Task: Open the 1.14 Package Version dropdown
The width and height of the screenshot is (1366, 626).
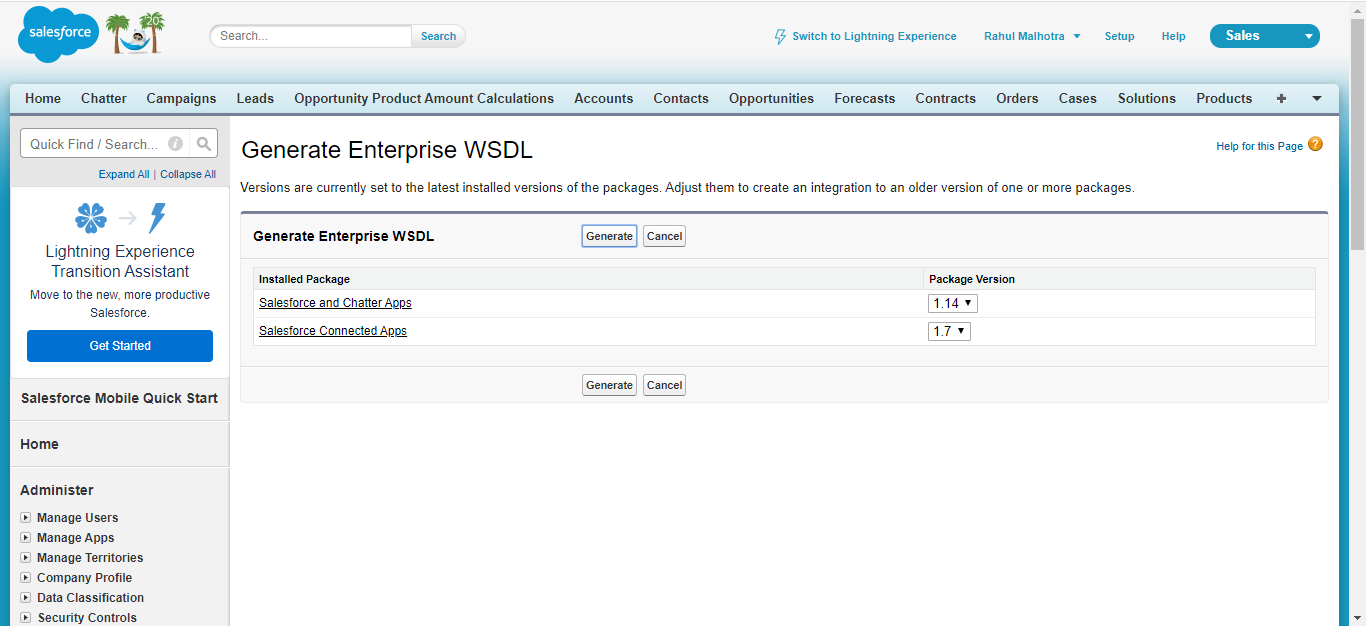Action: click(x=952, y=302)
